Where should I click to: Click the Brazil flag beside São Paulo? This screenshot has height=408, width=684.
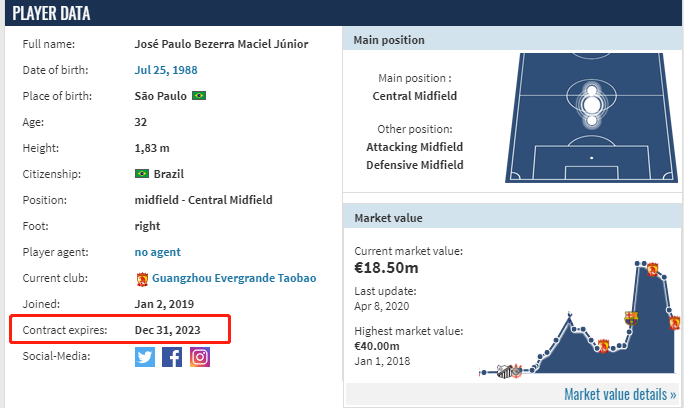point(199,96)
